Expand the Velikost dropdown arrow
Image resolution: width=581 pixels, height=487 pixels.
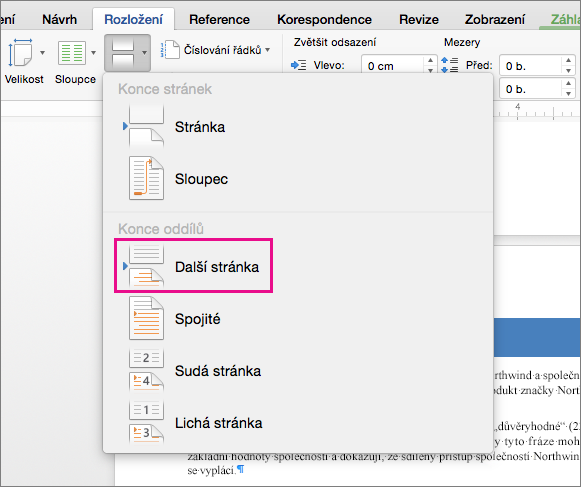tap(43, 53)
